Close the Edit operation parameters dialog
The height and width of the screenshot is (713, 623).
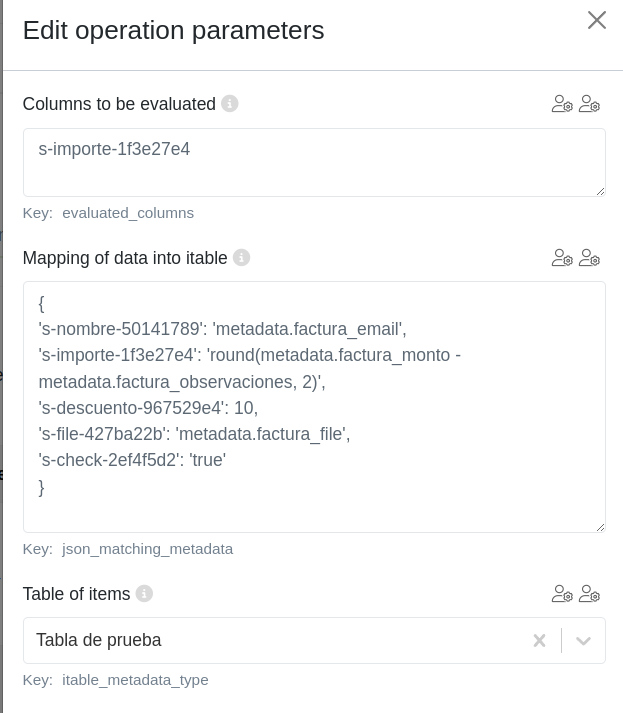pyautogui.click(x=597, y=20)
